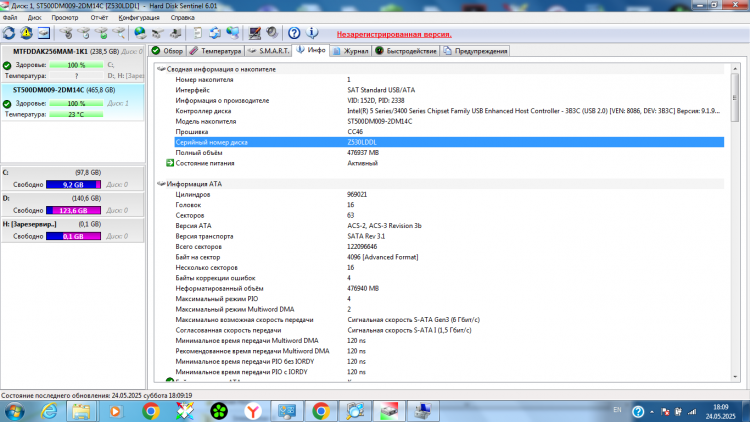750x422 pixels.
Task: Click the monitor with pencil configuration icon
Action: (254, 33)
